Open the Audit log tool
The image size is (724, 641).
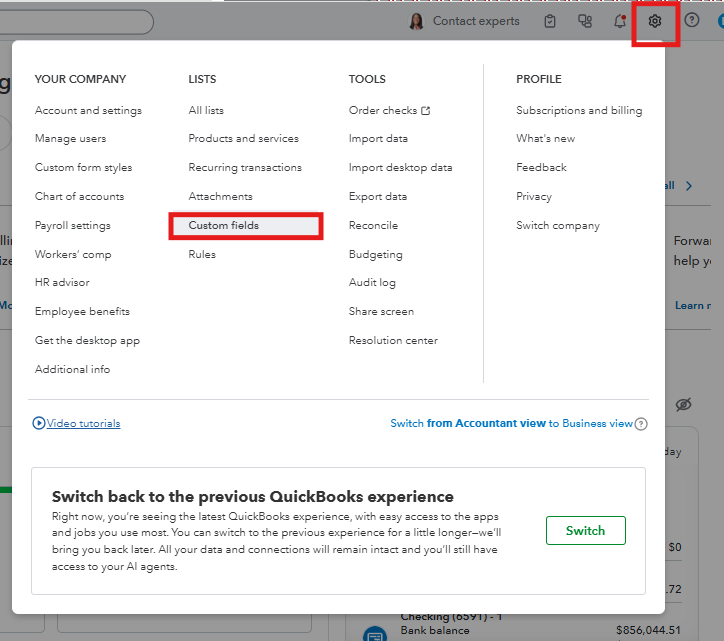(x=372, y=283)
